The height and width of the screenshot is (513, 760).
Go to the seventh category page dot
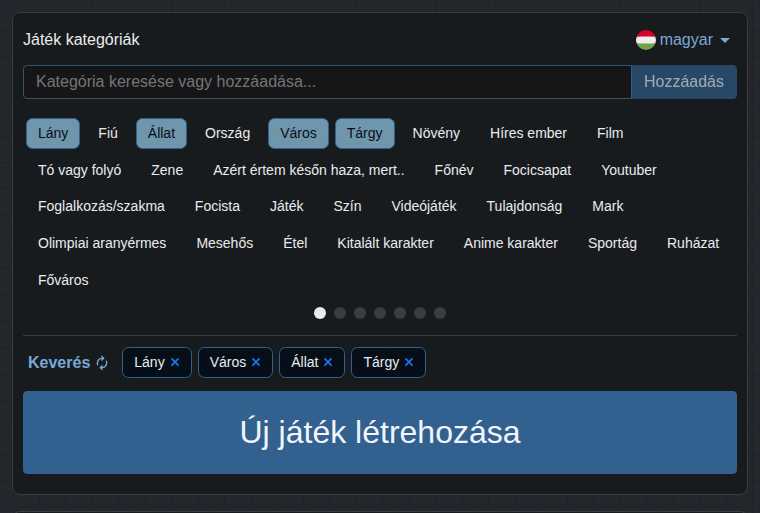click(440, 313)
